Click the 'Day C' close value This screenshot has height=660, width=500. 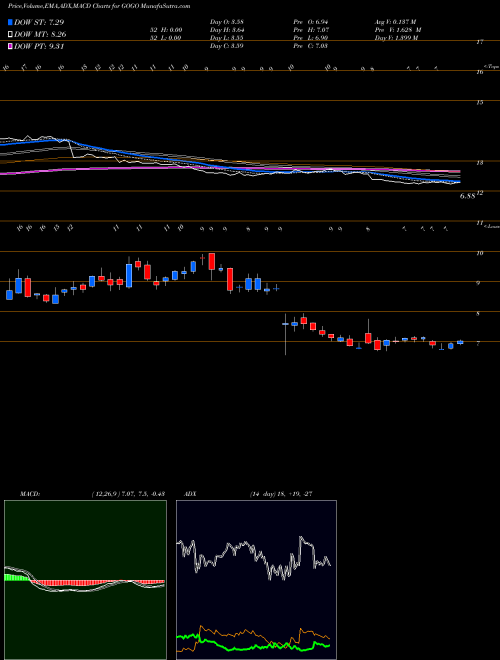point(227,46)
